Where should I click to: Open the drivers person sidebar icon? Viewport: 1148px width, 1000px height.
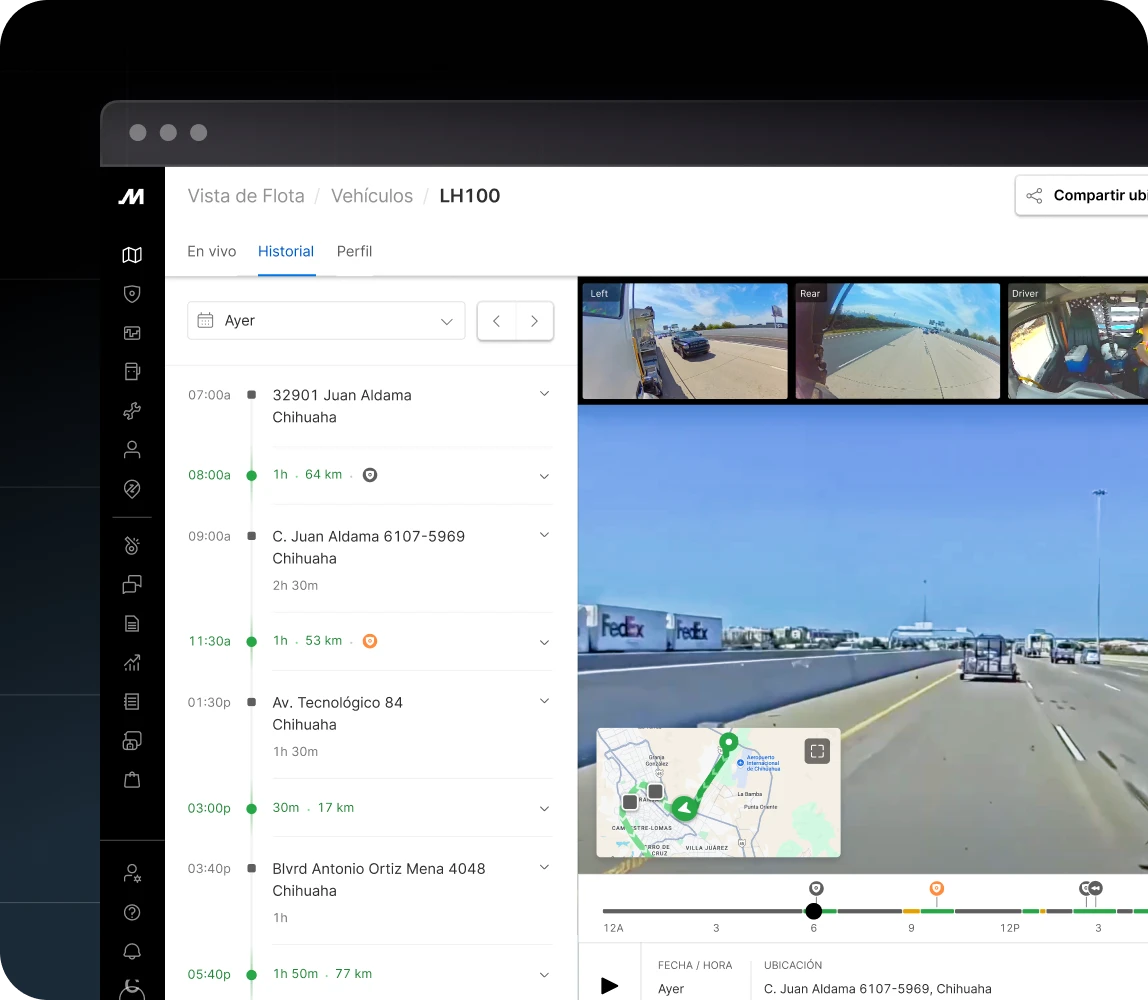click(x=132, y=450)
